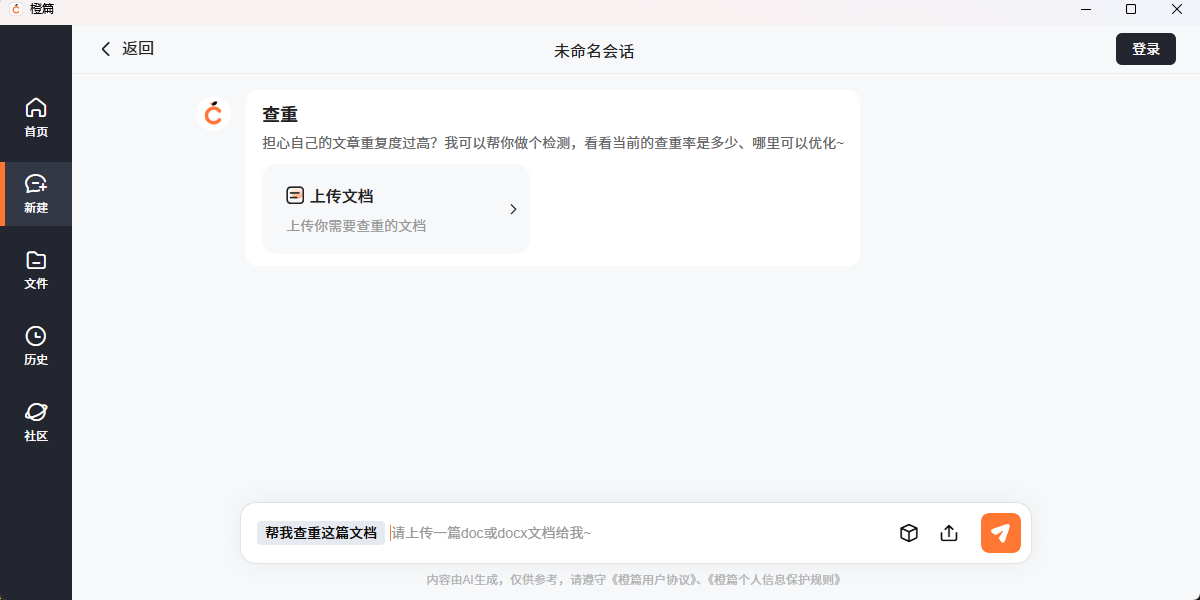Screen dimensions: 1200x600
Task: Open the 上传文档 upload document card
Action: coord(396,209)
